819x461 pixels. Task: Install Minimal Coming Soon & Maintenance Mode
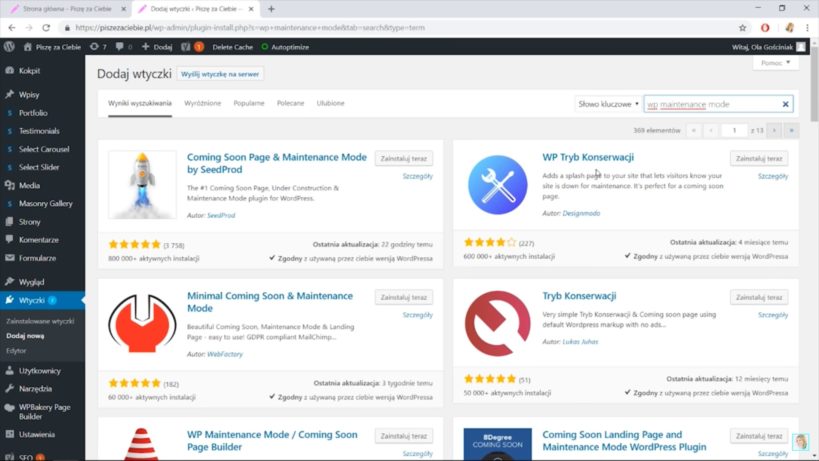coord(404,297)
